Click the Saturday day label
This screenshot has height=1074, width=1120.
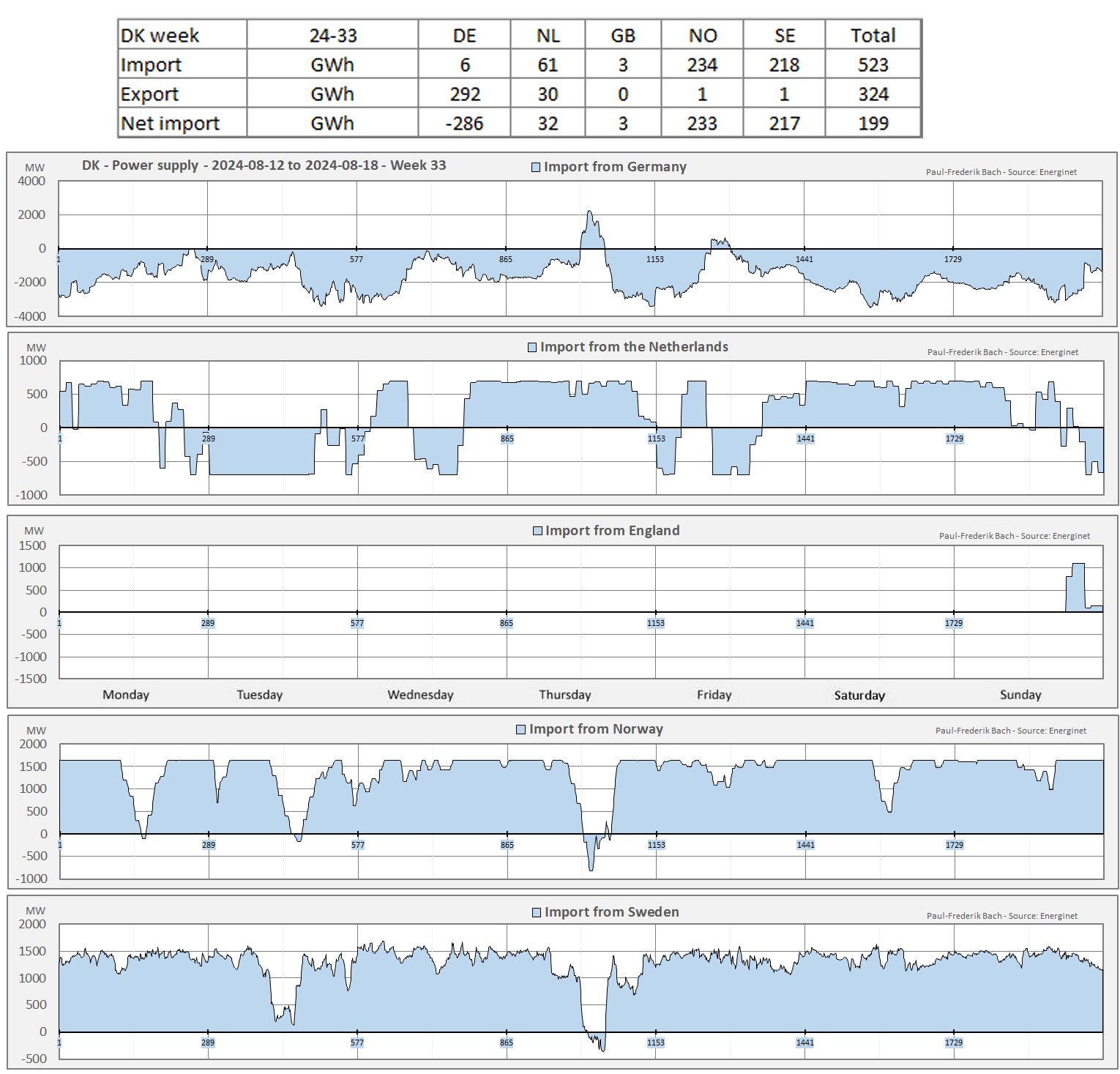(859, 695)
